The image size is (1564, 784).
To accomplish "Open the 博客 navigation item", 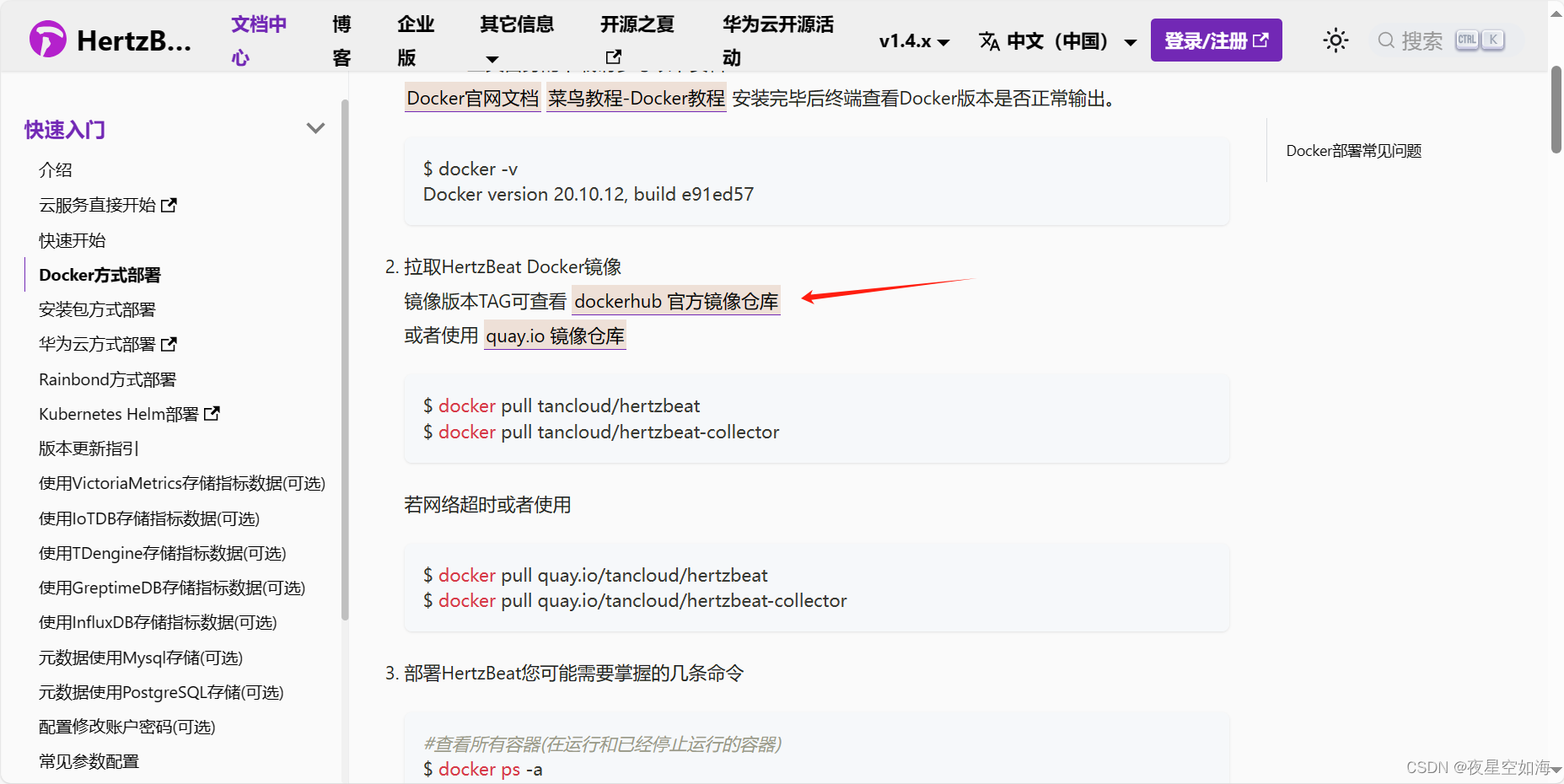I will [x=341, y=40].
